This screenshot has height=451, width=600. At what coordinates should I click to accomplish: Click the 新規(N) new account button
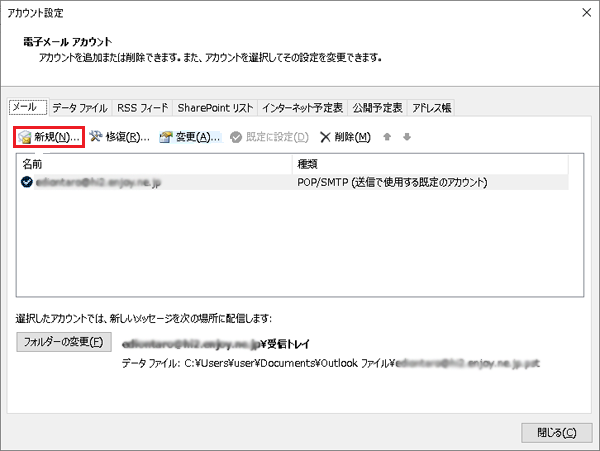point(49,137)
